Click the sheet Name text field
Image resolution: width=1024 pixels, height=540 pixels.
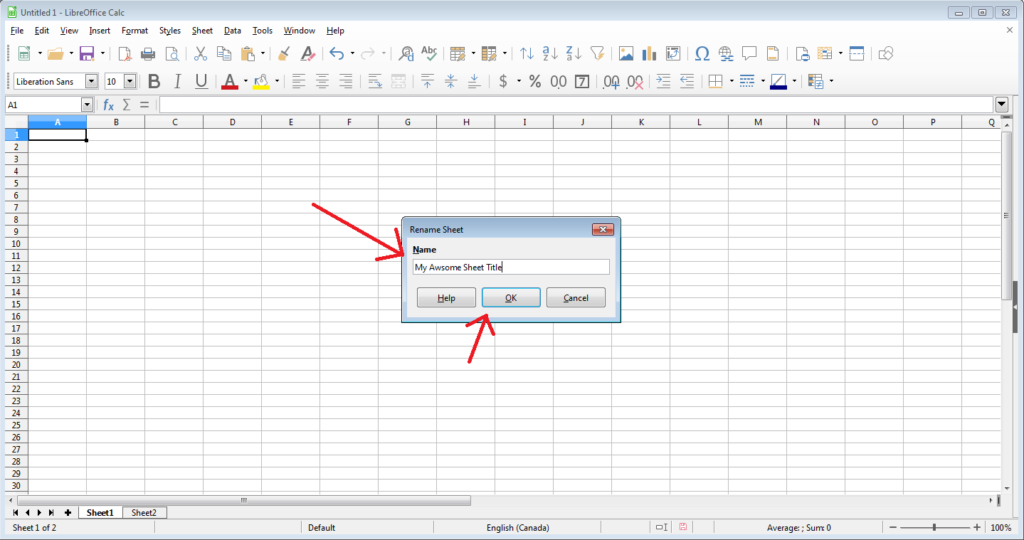[510, 267]
